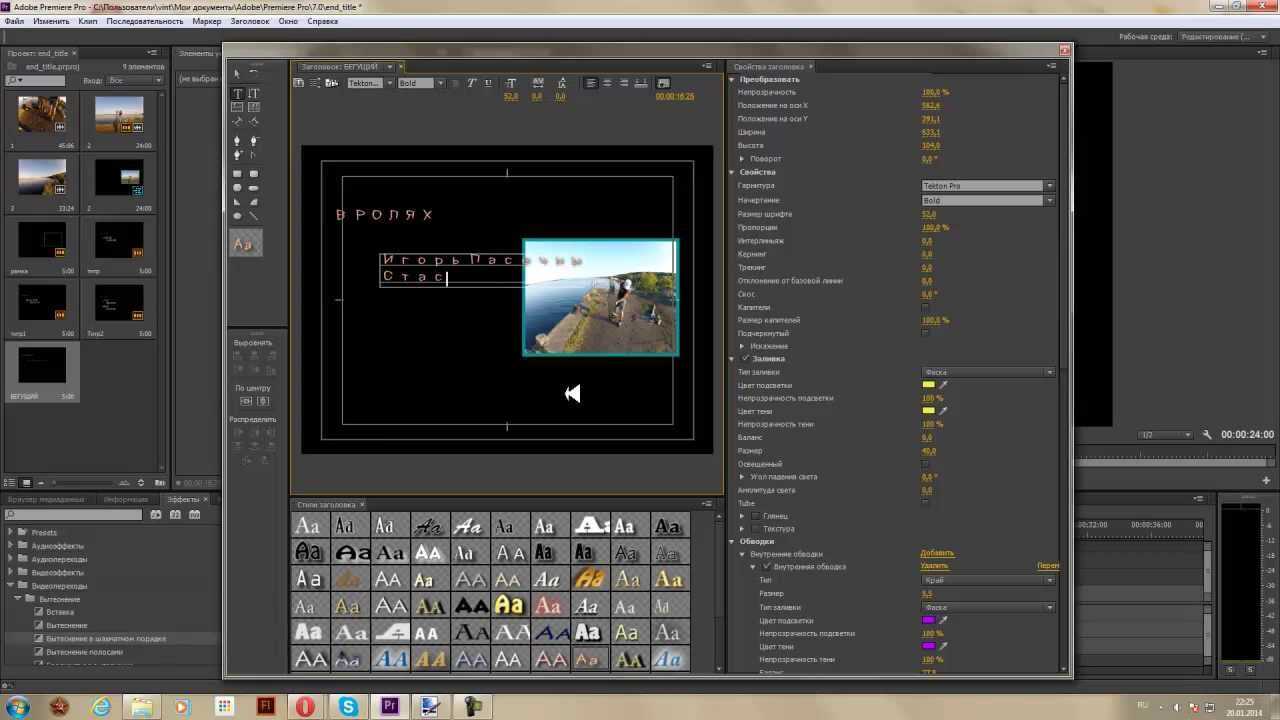1280x720 pixels.
Task: Enable the Tube checkbox
Action: click(925, 502)
